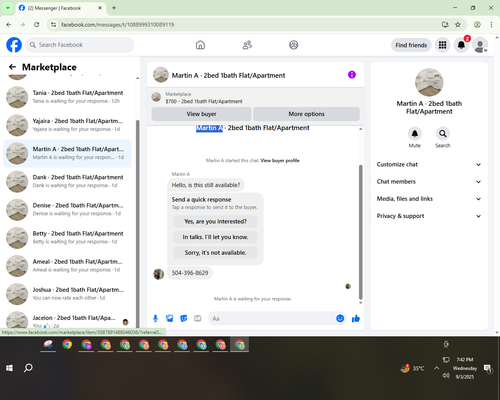This screenshot has width=500, height=400.
Task: Open the account profile avatar menu
Action: [x=480, y=45]
